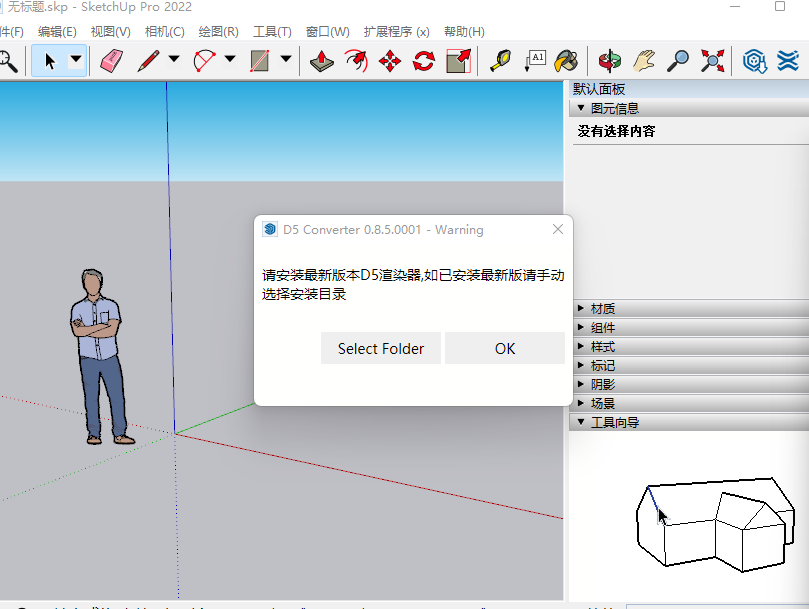809x609 pixels.
Task: Click the Zoom Extents tool
Action: (x=712, y=61)
